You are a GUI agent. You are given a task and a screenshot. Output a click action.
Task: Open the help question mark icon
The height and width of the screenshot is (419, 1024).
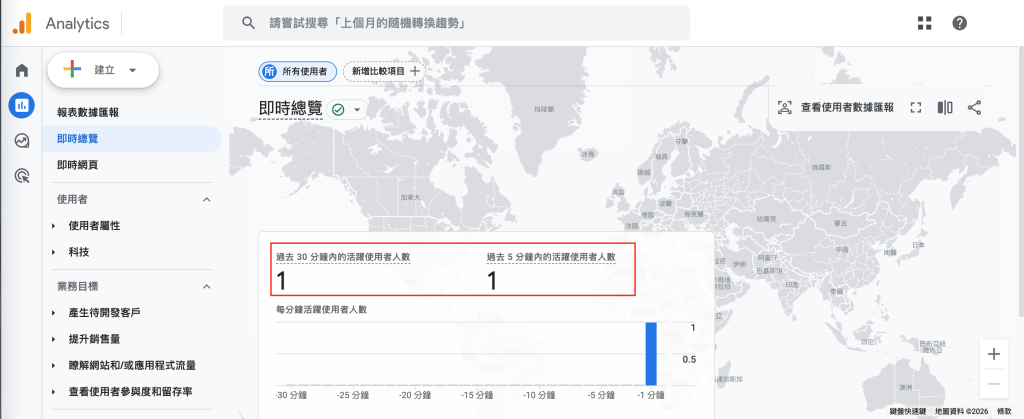pos(959,23)
